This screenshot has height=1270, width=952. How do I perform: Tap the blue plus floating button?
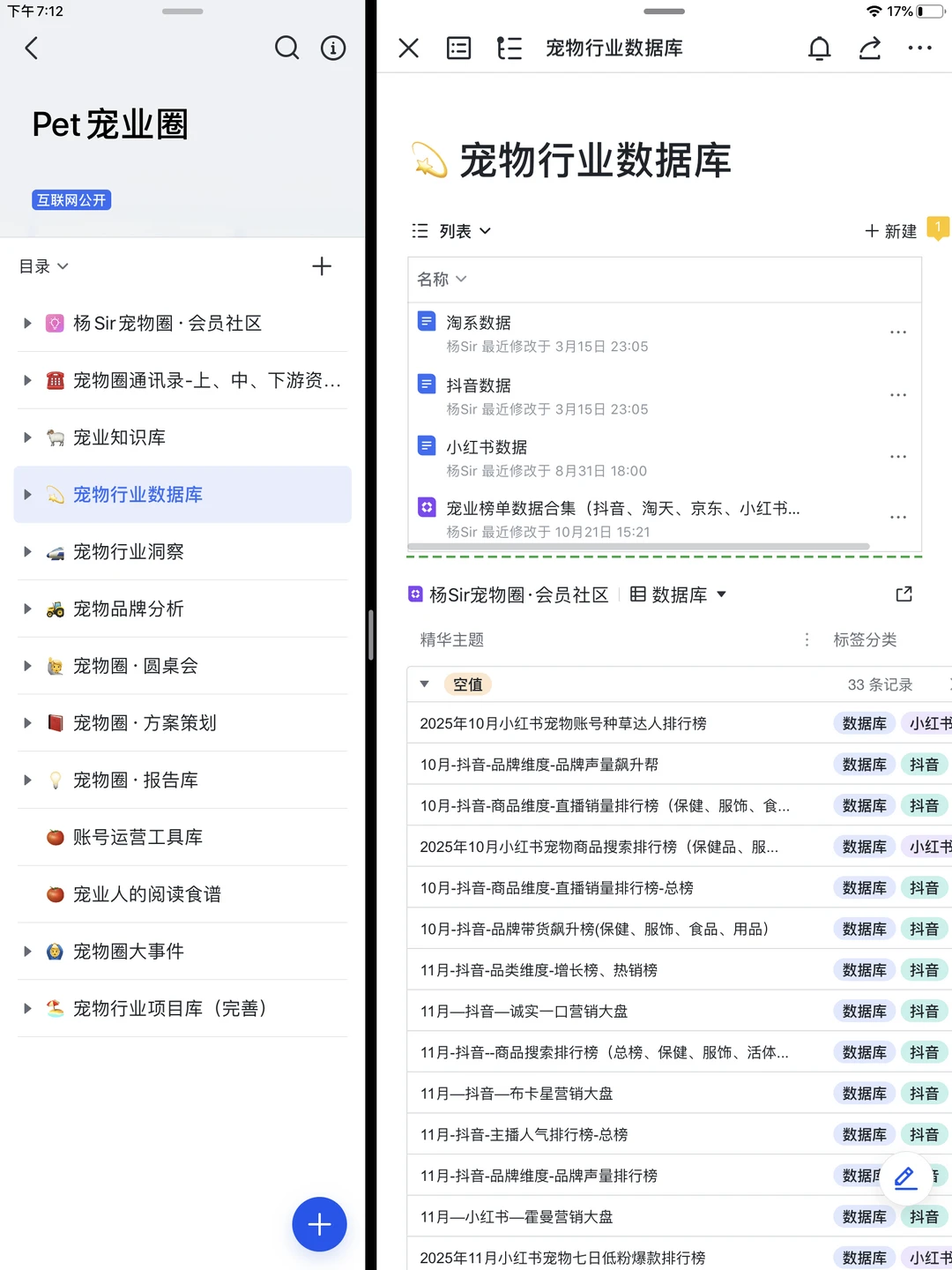(319, 1224)
